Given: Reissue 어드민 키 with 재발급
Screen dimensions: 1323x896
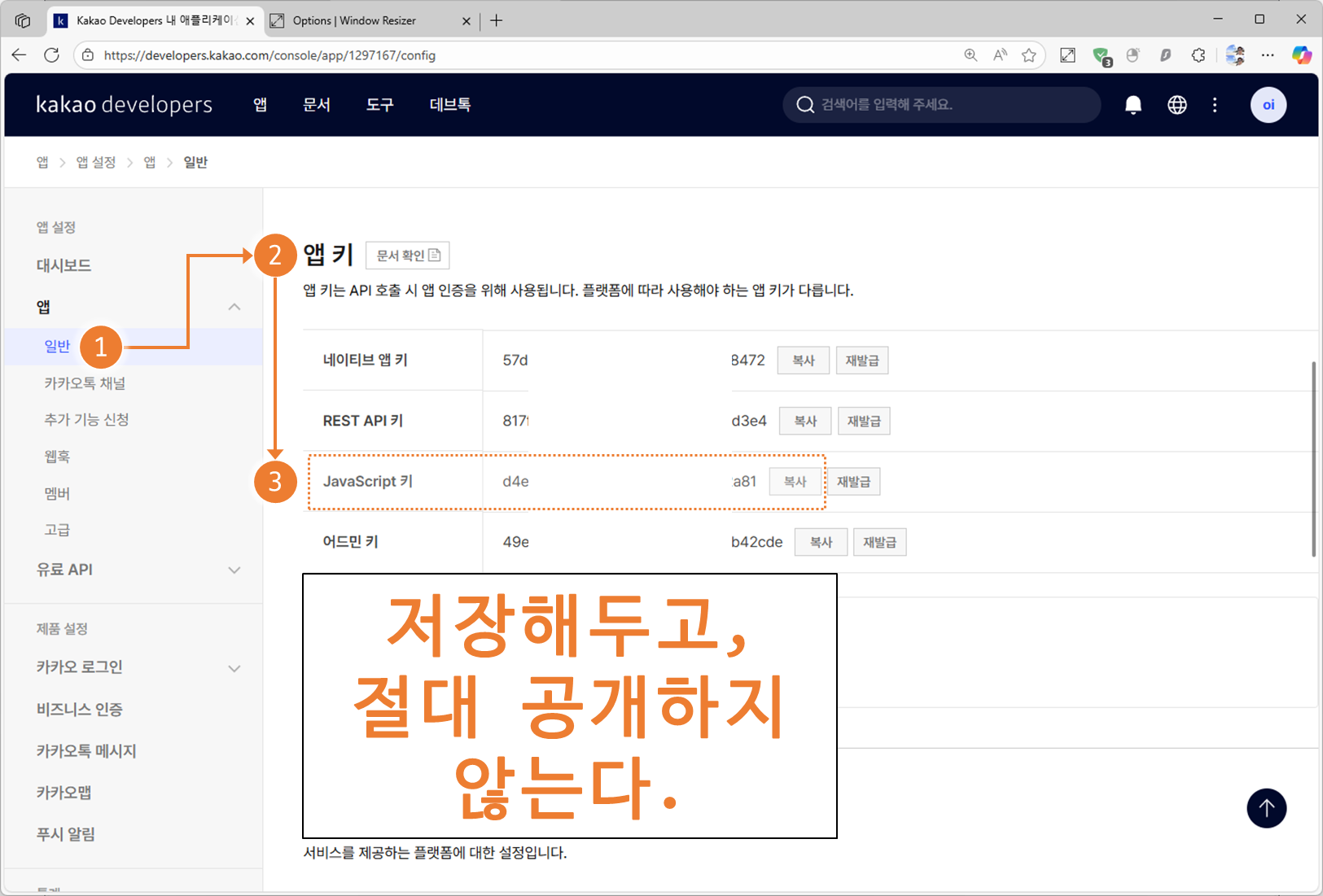Looking at the screenshot, I should [x=879, y=542].
